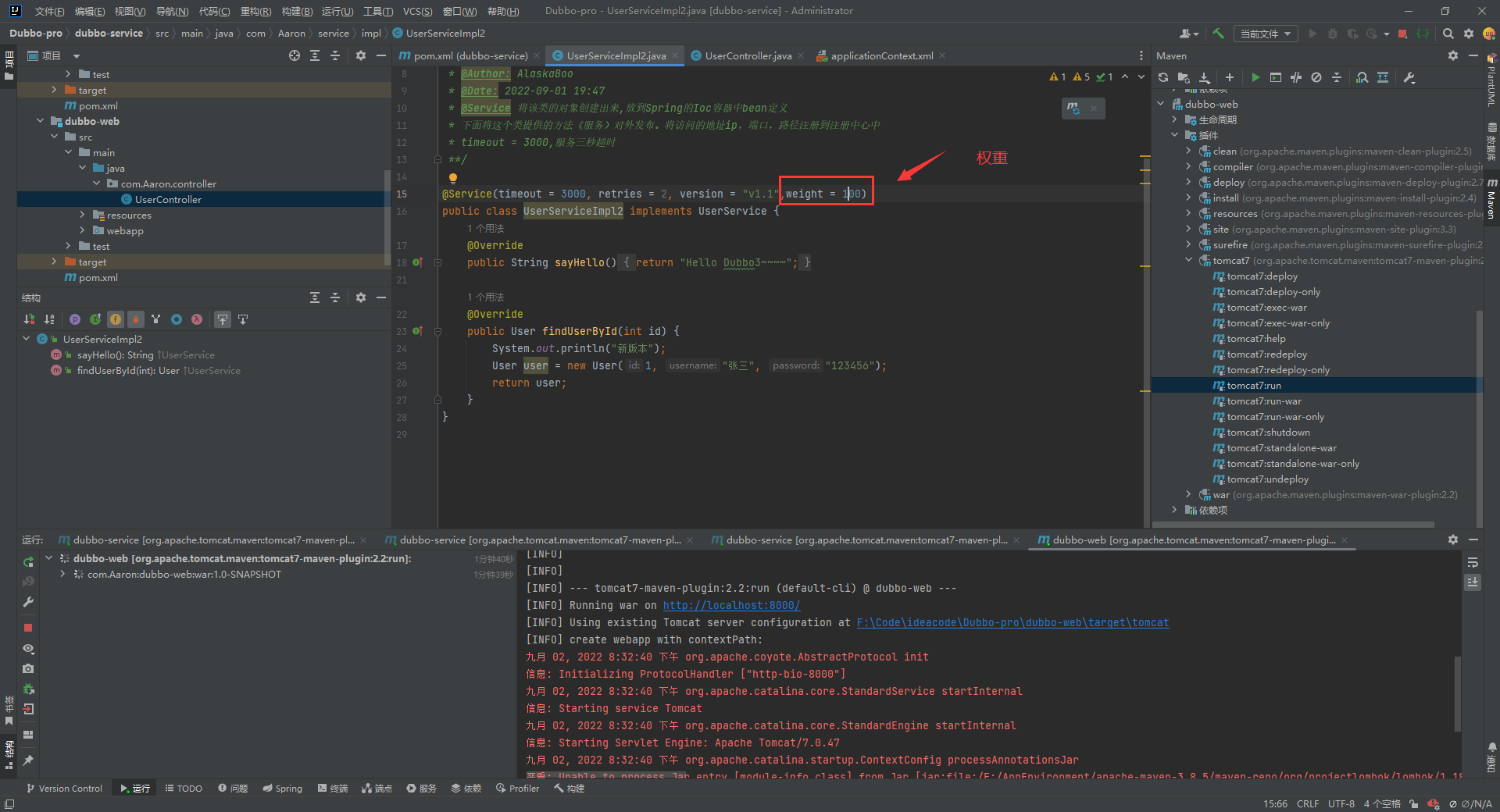The height and width of the screenshot is (812, 1500).
Task: Open Run tool window settings gear
Action: (x=1452, y=540)
